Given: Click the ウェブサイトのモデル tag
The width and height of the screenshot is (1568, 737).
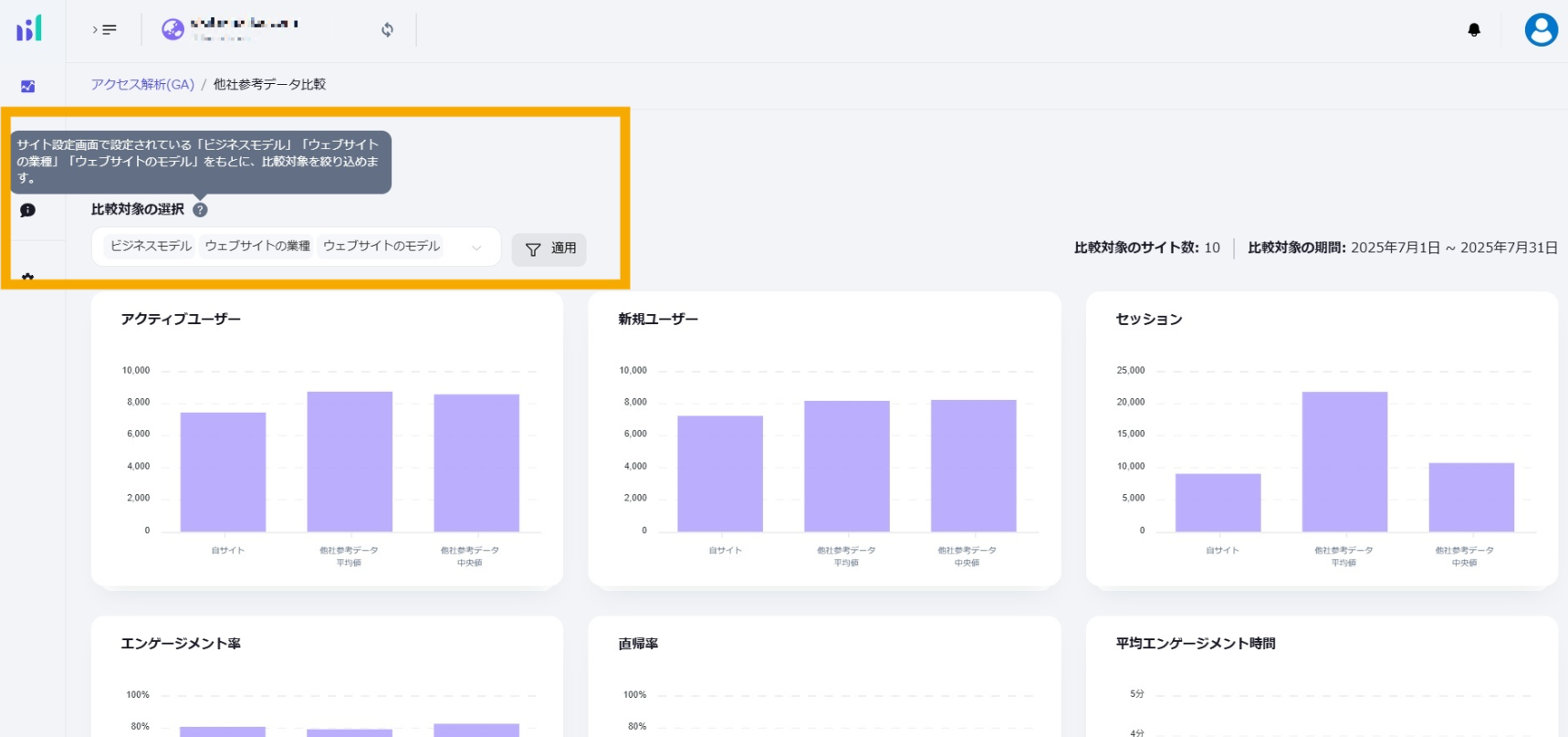Looking at the screenshot, I should click(381, 247).
